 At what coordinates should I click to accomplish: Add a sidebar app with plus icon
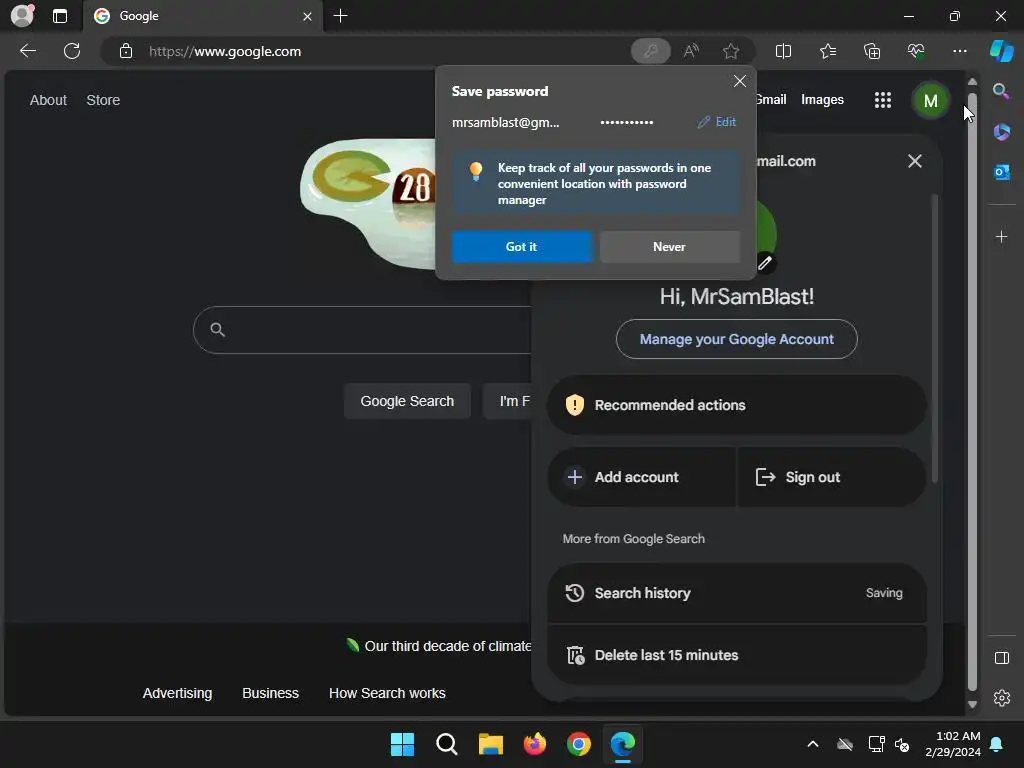(1001, 236)
